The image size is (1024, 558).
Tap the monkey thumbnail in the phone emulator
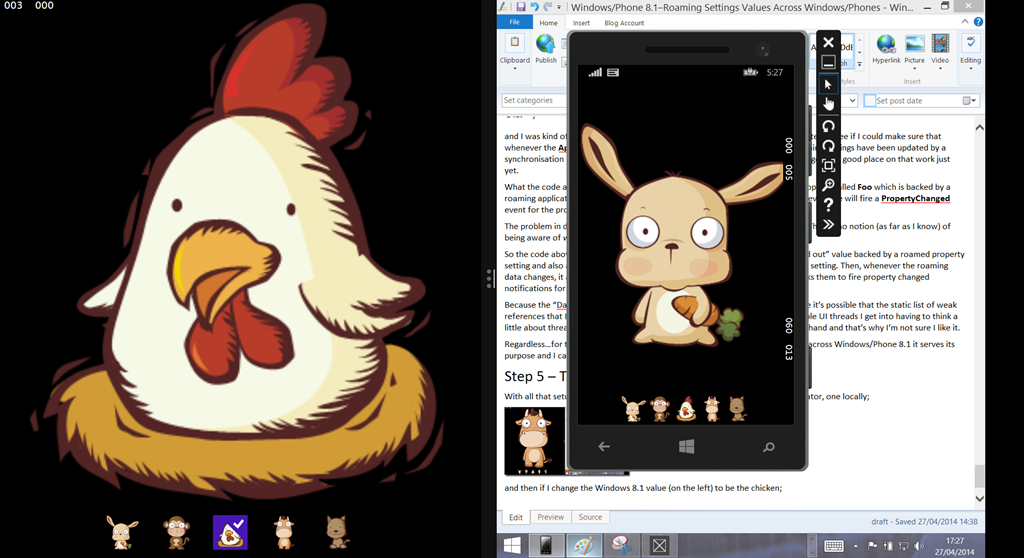click(660, 409)
